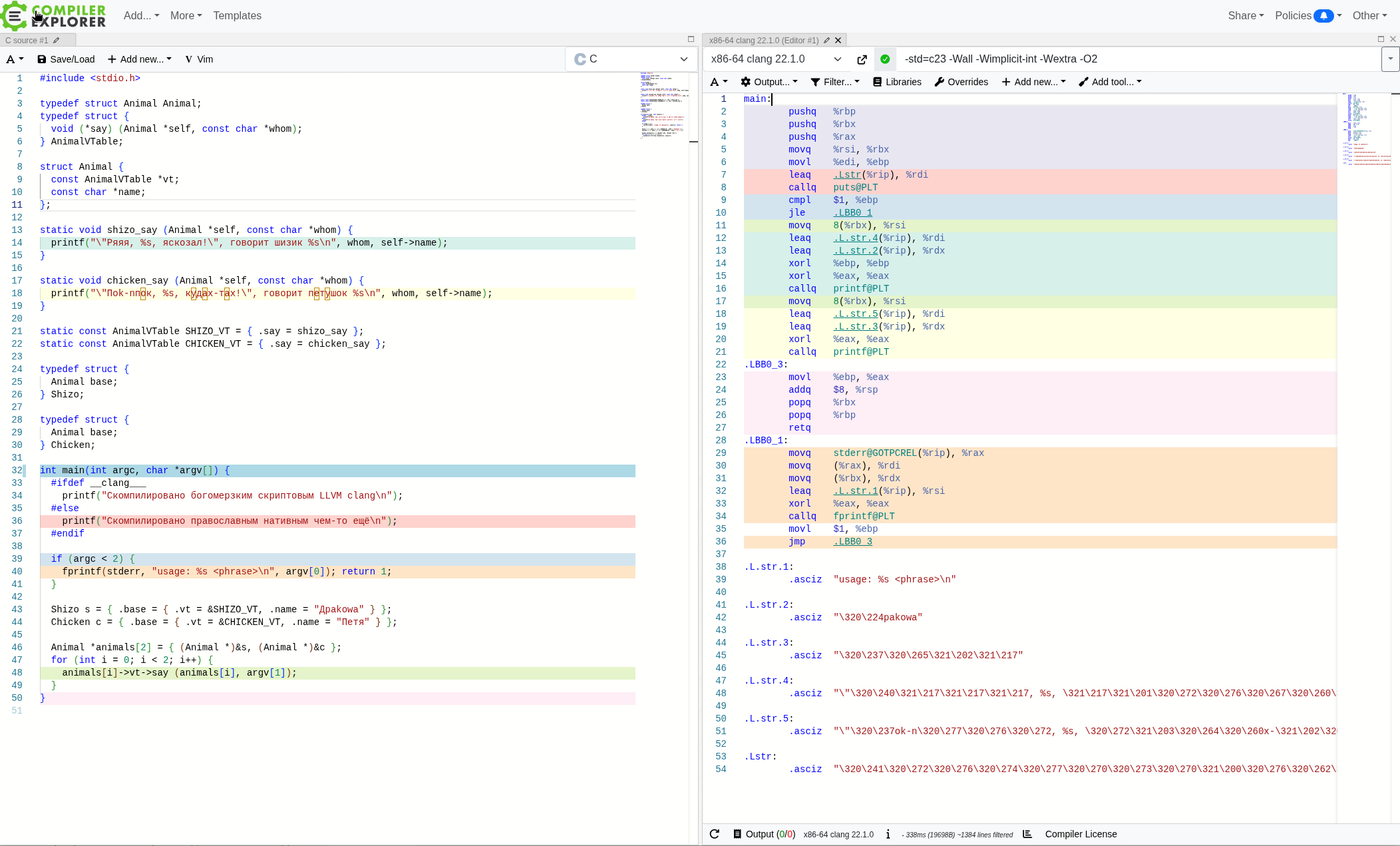This screenshot has width=1400, height=846.
Task: Rename C source #1 tab via pencil icon
Action: pos(57,40)
